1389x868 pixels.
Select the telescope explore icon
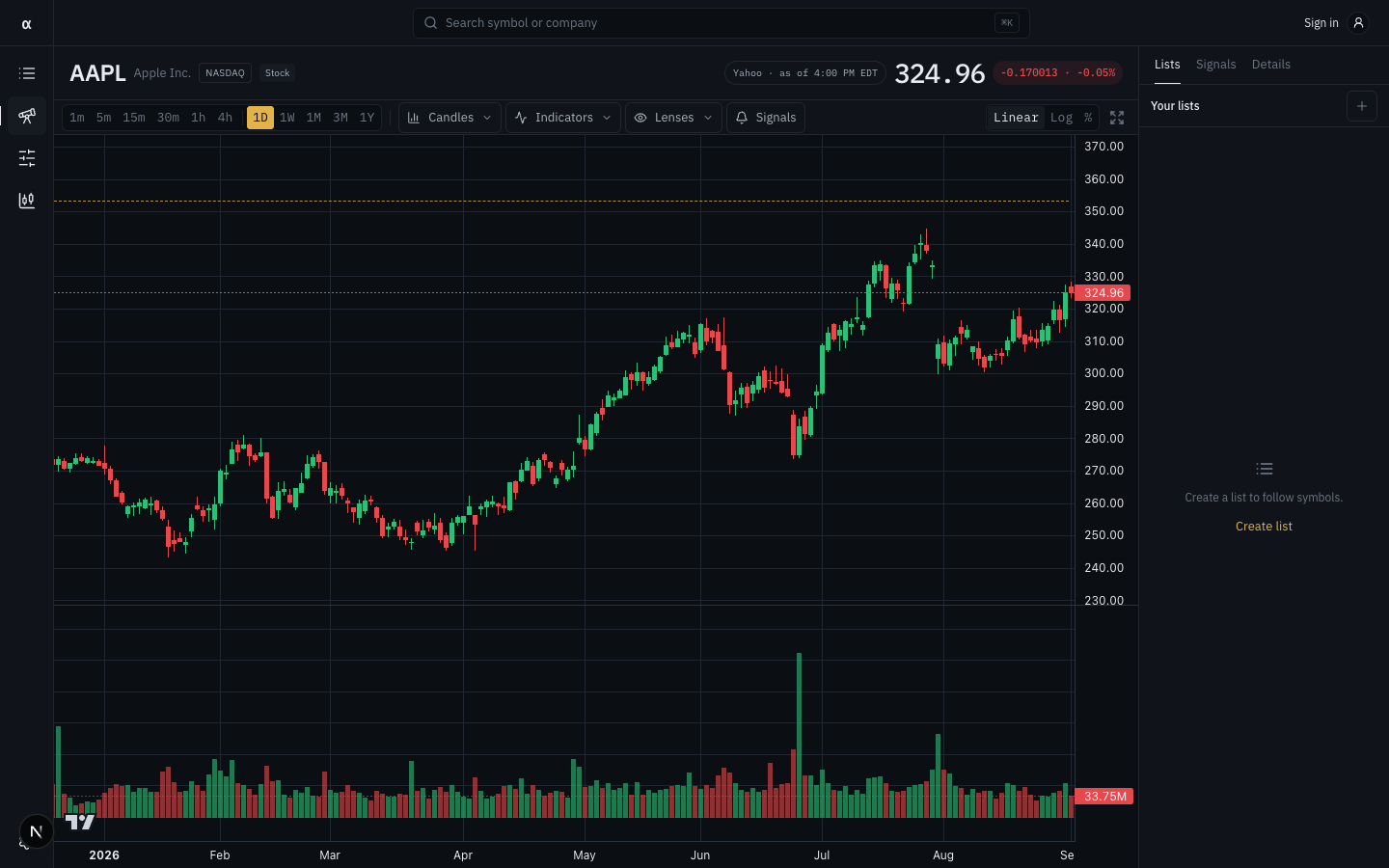[27, 116]
